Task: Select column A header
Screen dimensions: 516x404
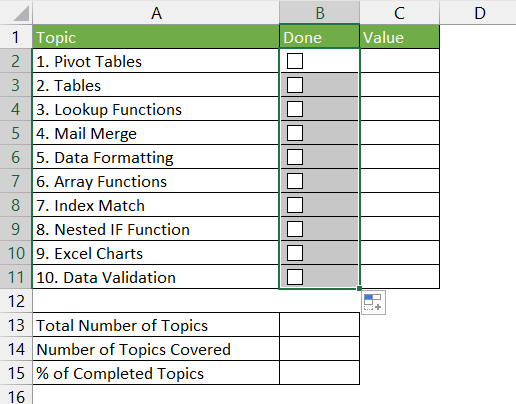Action: pos(156,13)
